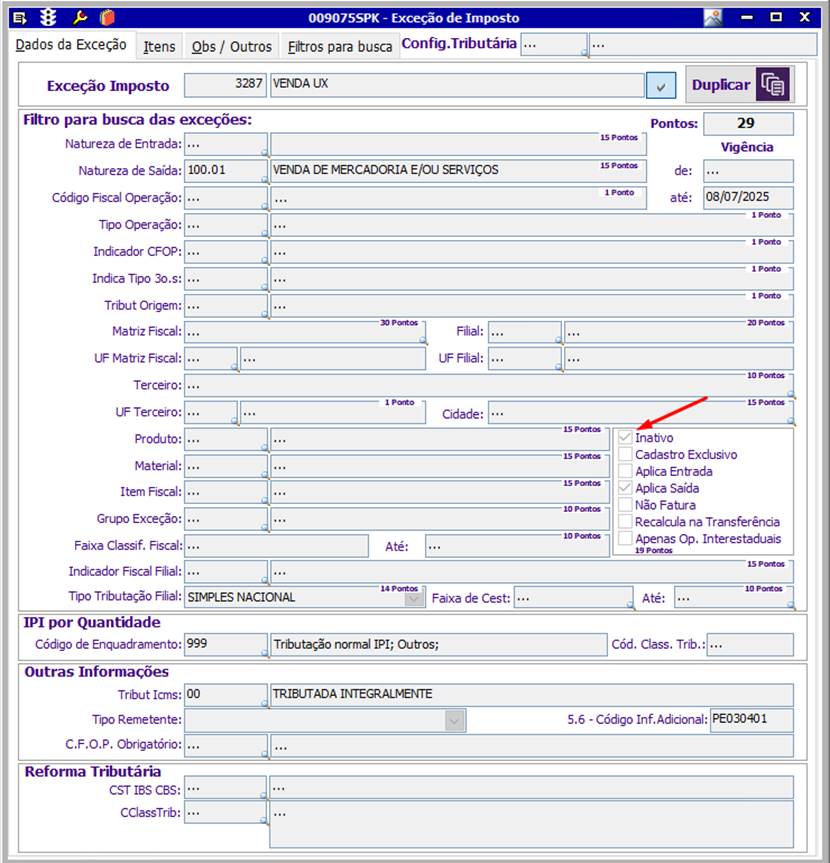The image size is (830, 863).
Task: Enable Cadastro Exclusivo checkbox
Action: coord(625,454)
